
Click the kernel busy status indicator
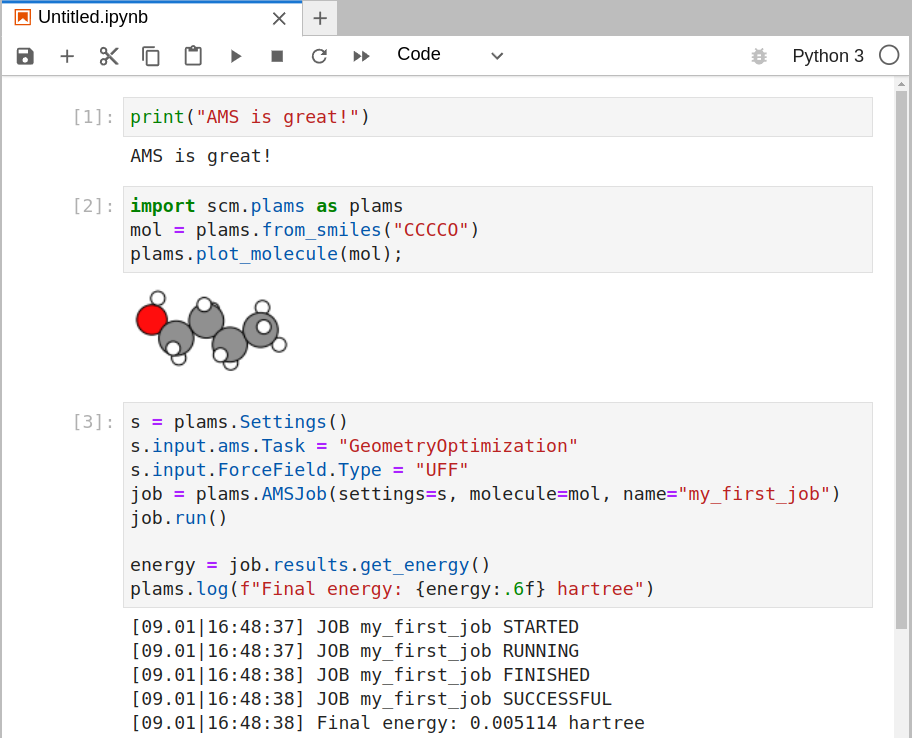pos(889,56)
